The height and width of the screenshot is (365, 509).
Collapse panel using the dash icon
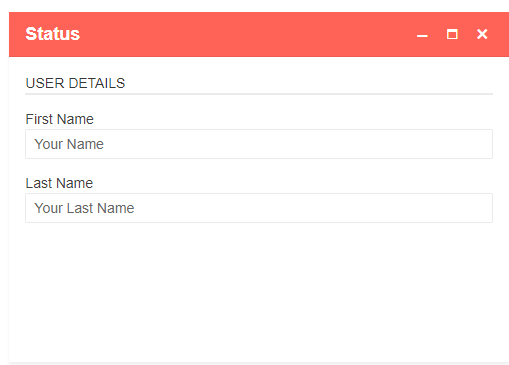422,36
